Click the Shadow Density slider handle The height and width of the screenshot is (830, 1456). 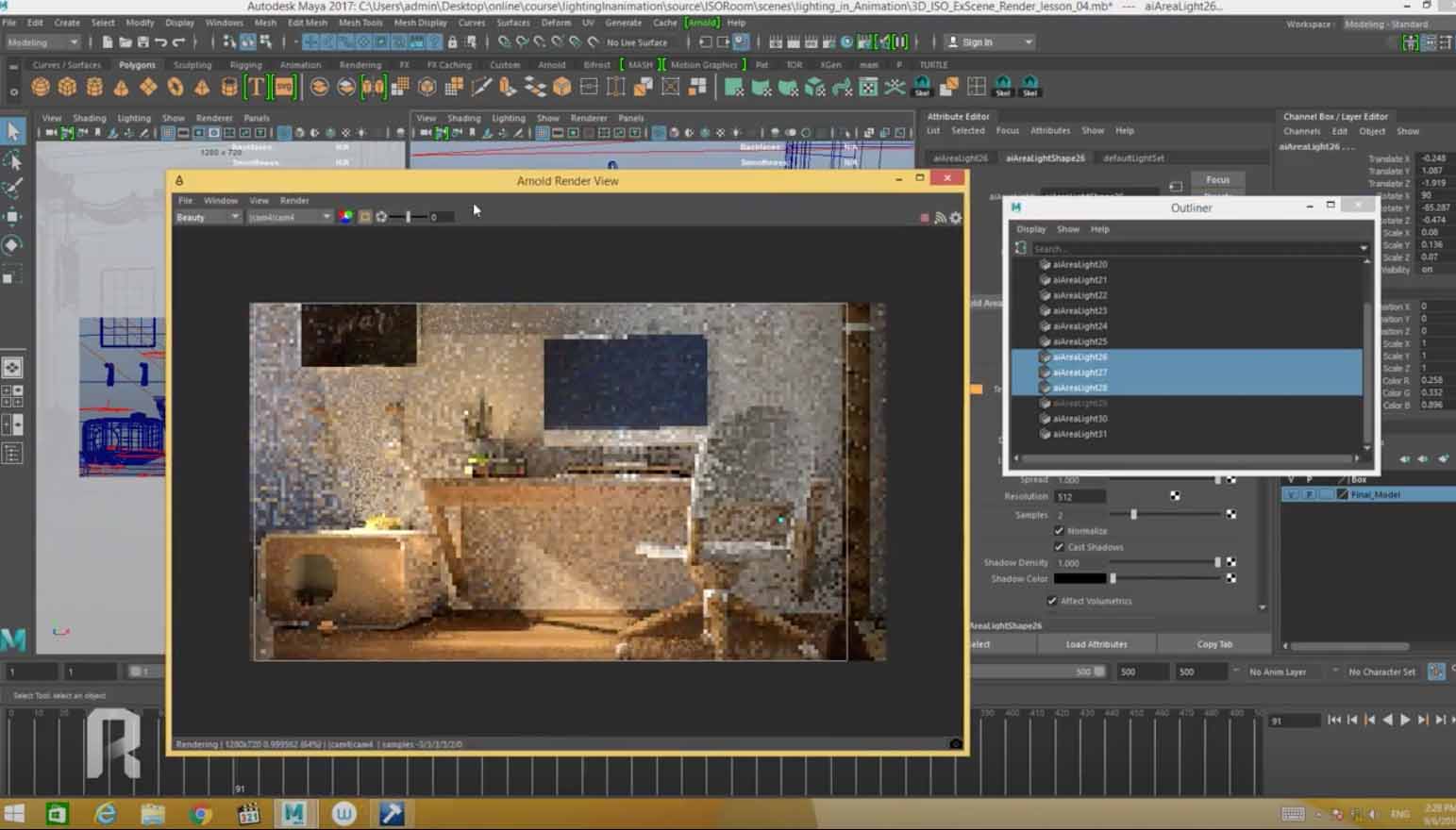tap(1217, 562)
